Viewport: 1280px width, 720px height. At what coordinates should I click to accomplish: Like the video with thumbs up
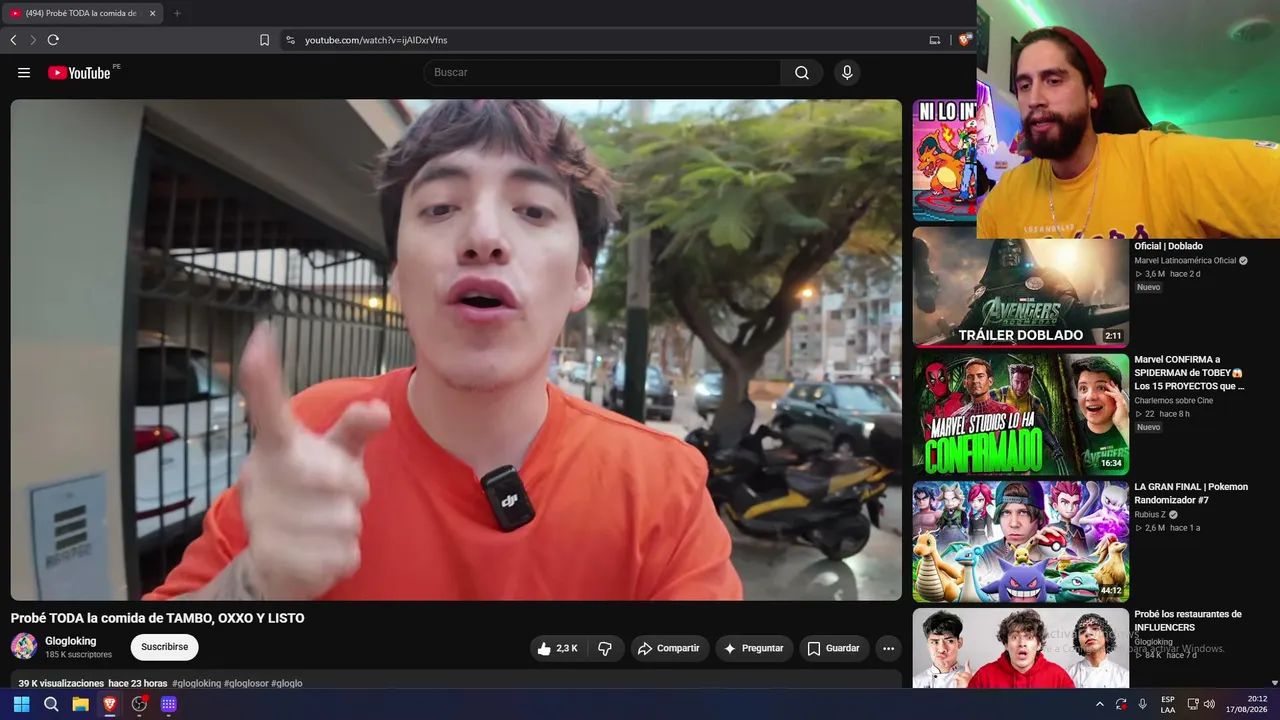558,648
